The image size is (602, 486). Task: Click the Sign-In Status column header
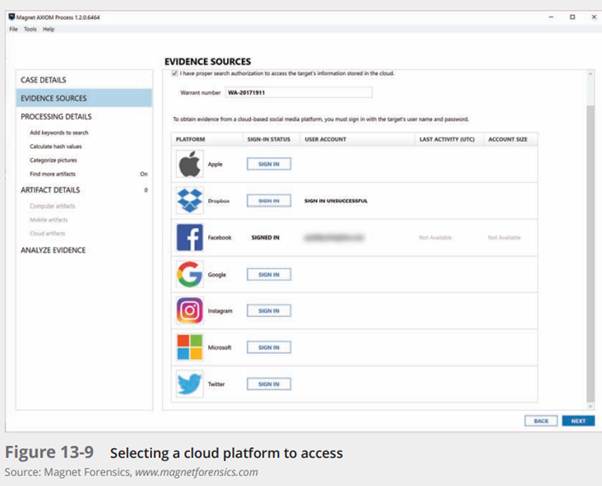pos(269,139)
